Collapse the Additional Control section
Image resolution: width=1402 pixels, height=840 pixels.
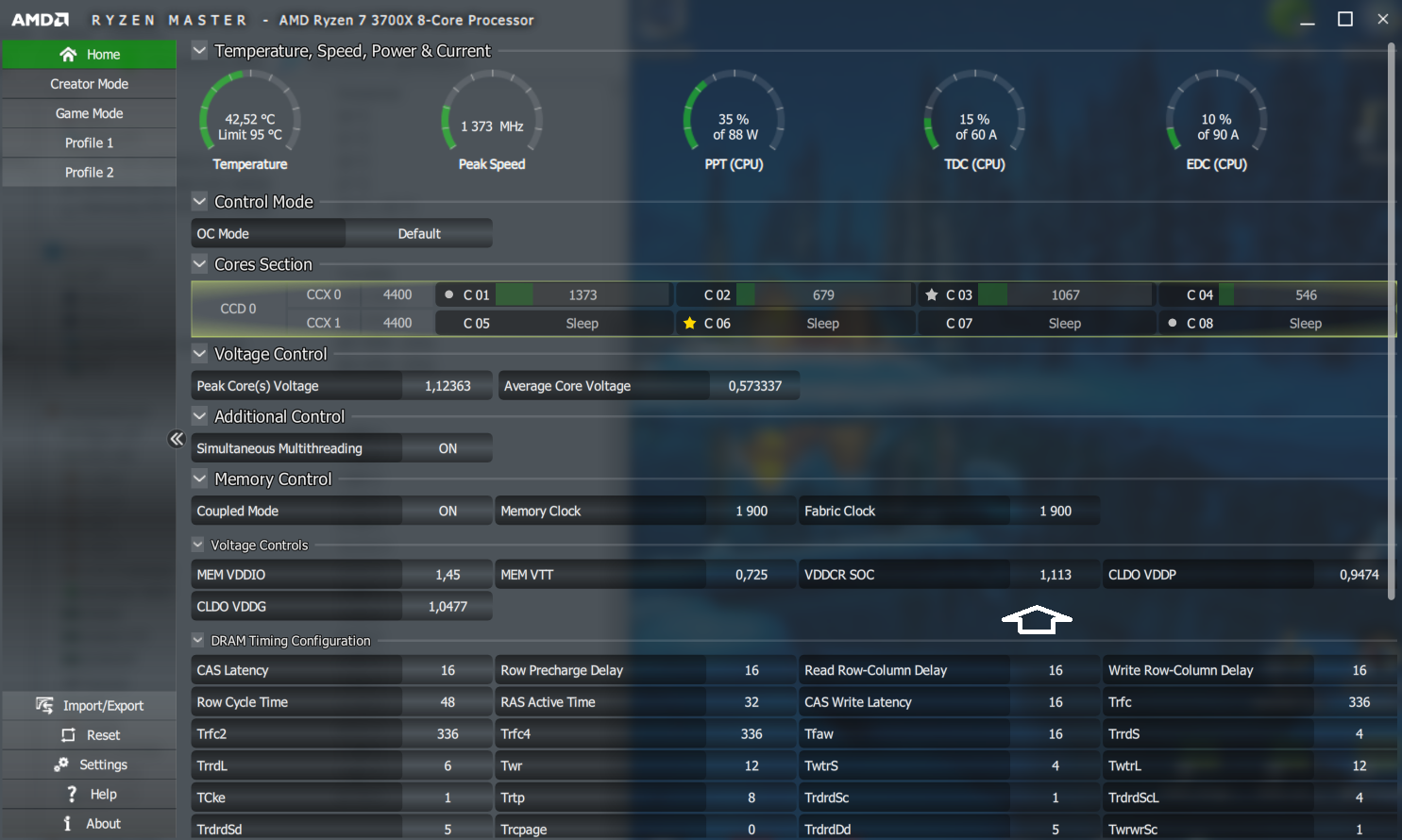[x=199, y=416]
